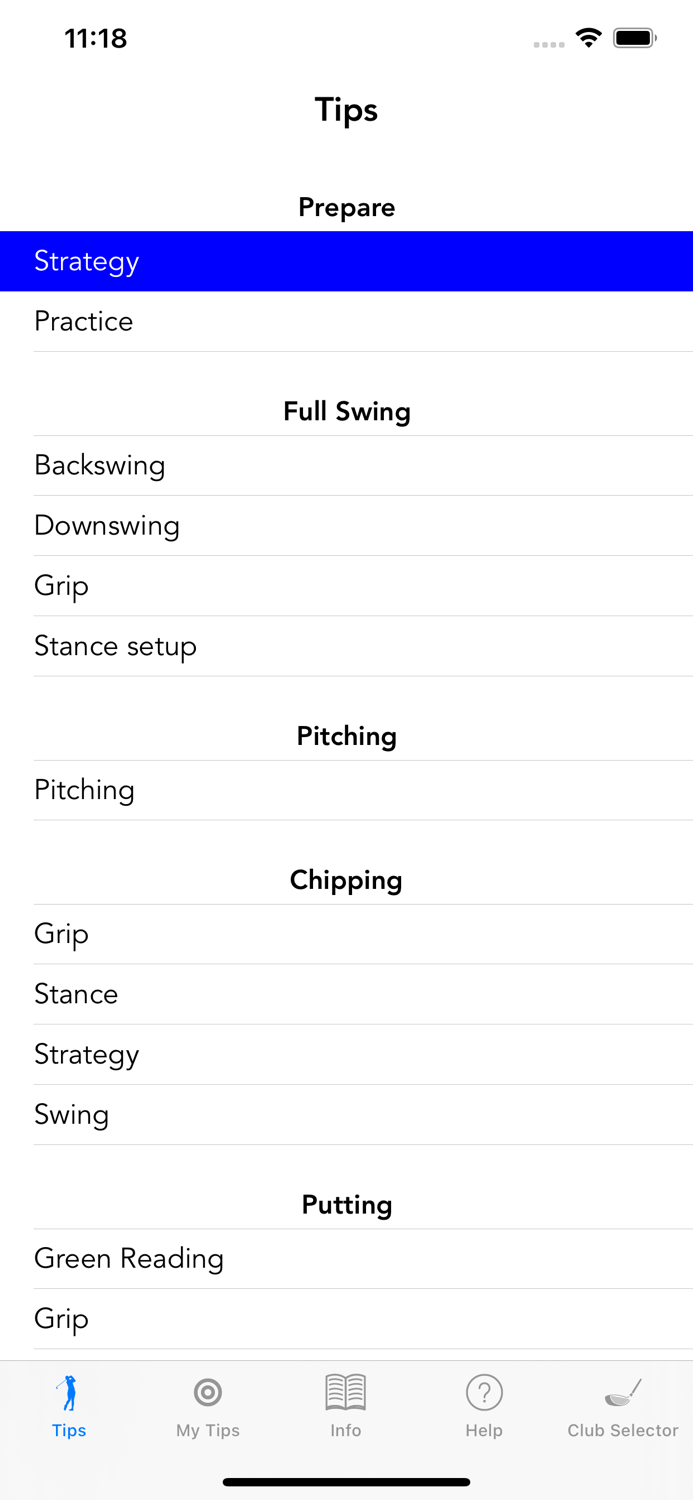Tap the Wi-Fi indicator in status bar
This screenshot has width=693, height=1500.
coord(589,37)
